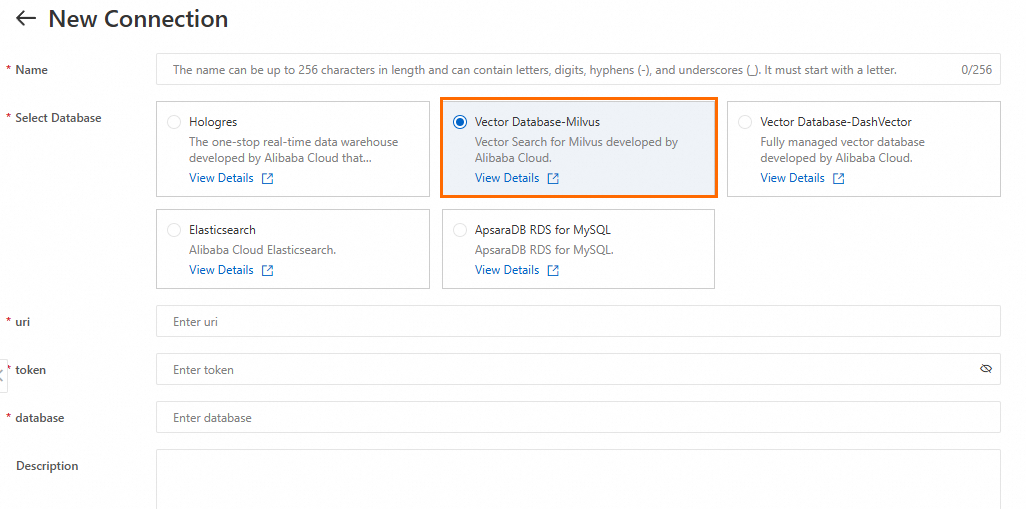
Task: Open external link icon under Elasticsearch
Action: pyautogui.click(x=267, y=271)
